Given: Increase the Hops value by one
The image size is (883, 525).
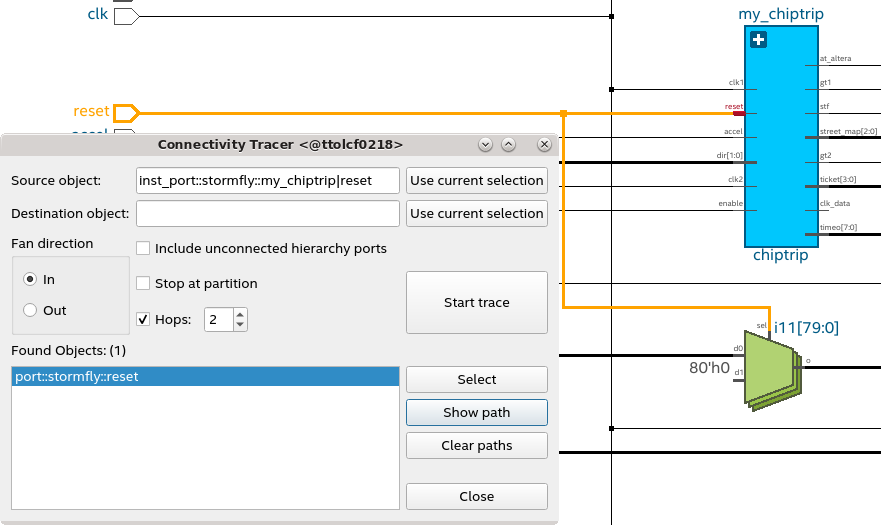Looking at the screenshot, I should pyautogui.click(x=239, y=314).
